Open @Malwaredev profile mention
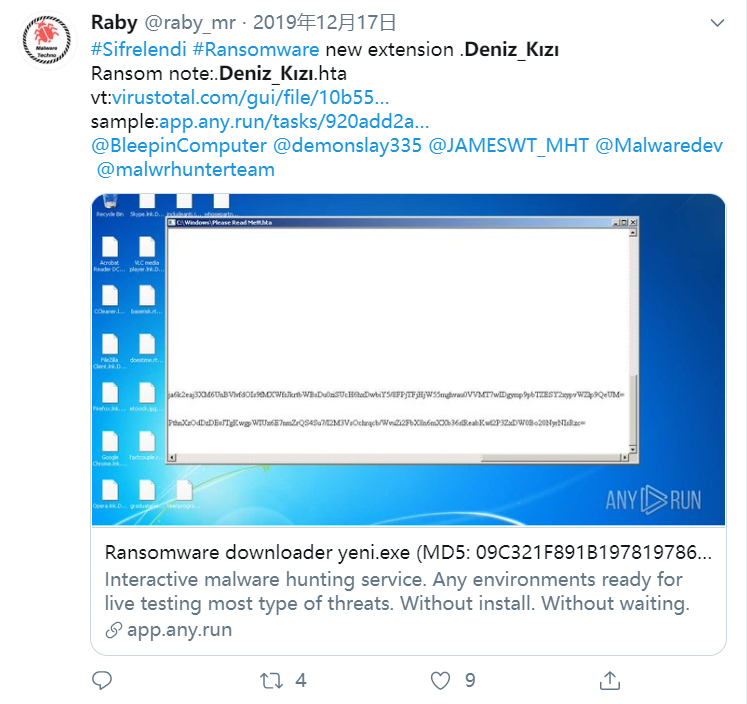The image size is (747, 704). pyautogui.click(x=659, y=146)
